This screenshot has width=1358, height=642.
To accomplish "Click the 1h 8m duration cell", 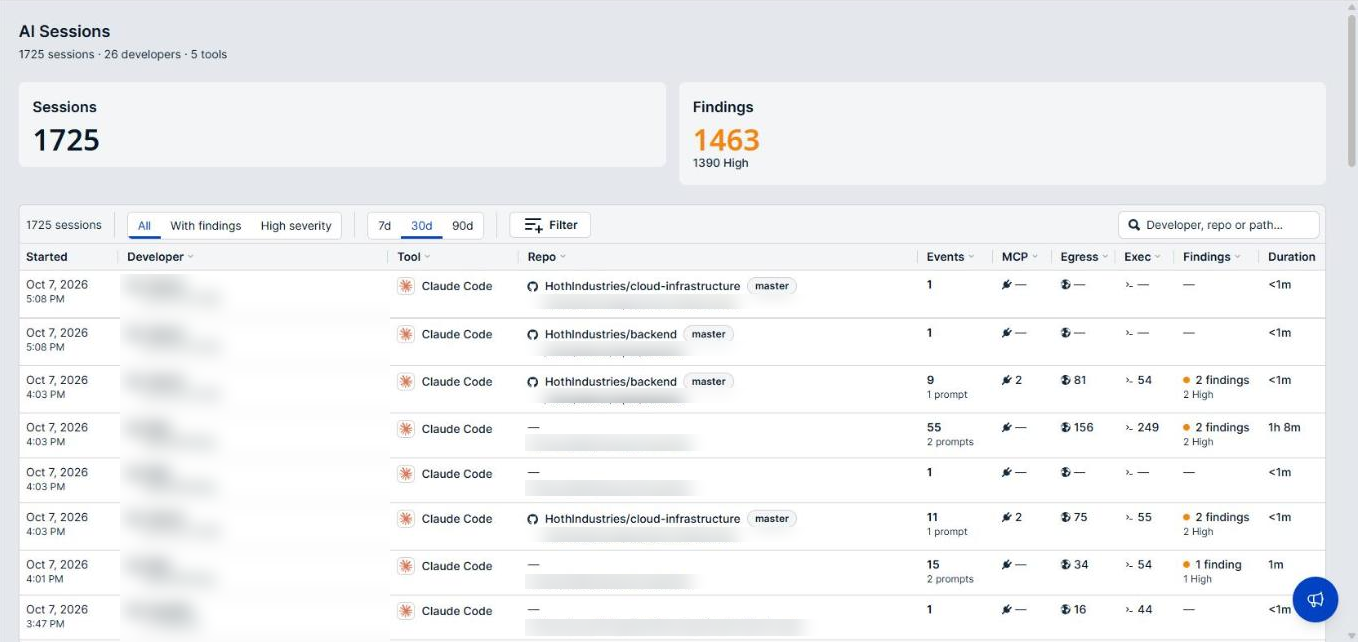I will (x=1284, y=427).
